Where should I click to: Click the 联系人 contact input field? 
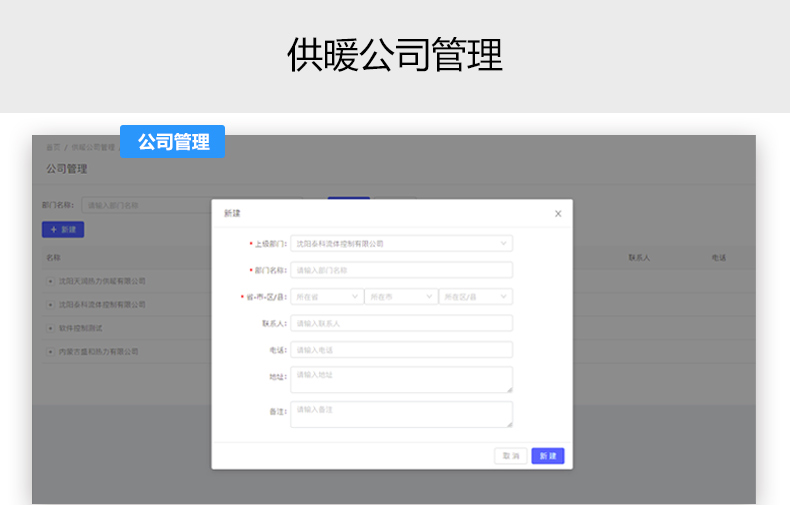(401, 323)
